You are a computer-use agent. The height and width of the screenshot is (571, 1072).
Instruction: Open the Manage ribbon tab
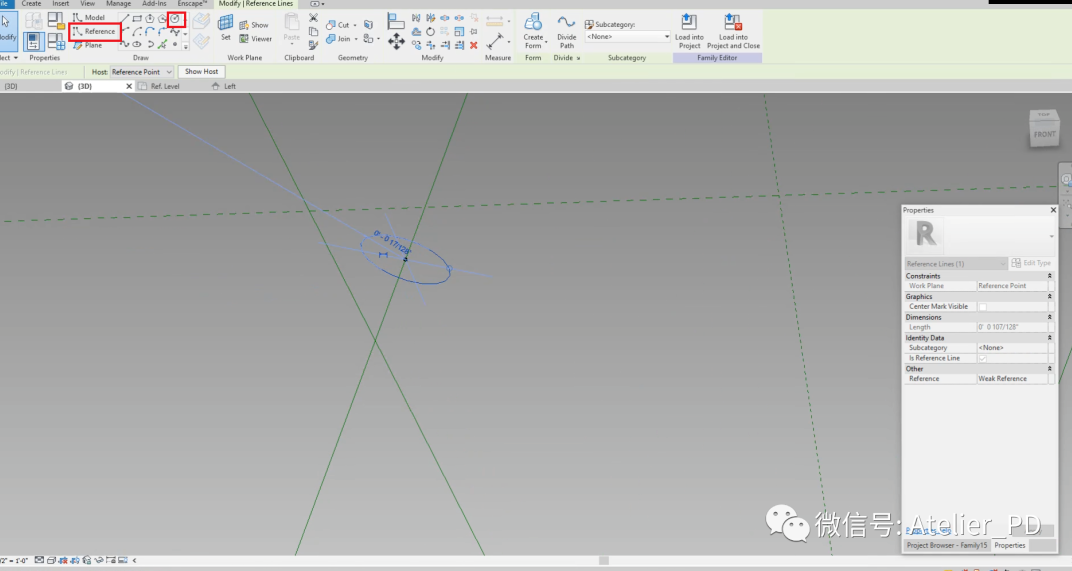(118, 3)
